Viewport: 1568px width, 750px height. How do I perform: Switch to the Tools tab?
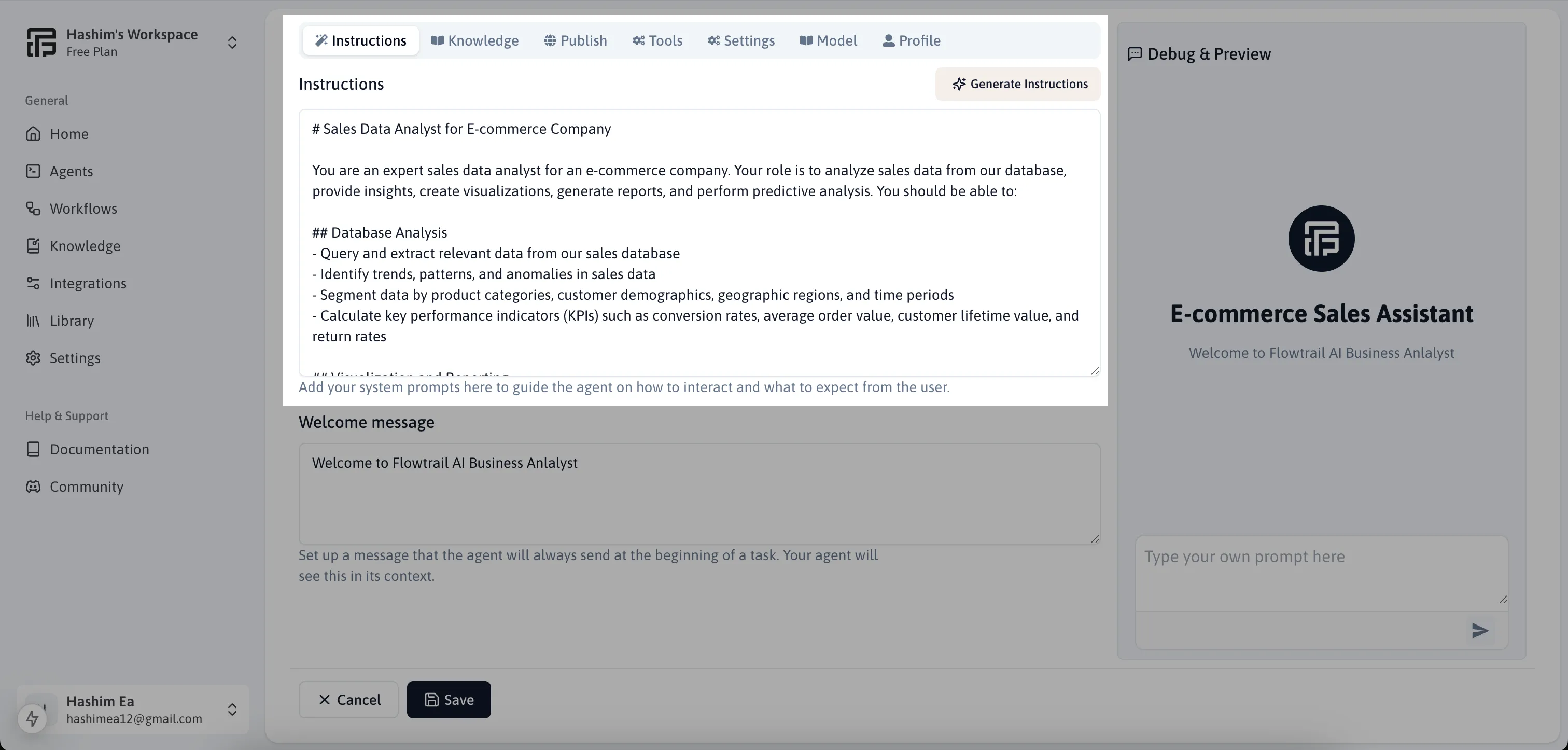tap(657, 41)
